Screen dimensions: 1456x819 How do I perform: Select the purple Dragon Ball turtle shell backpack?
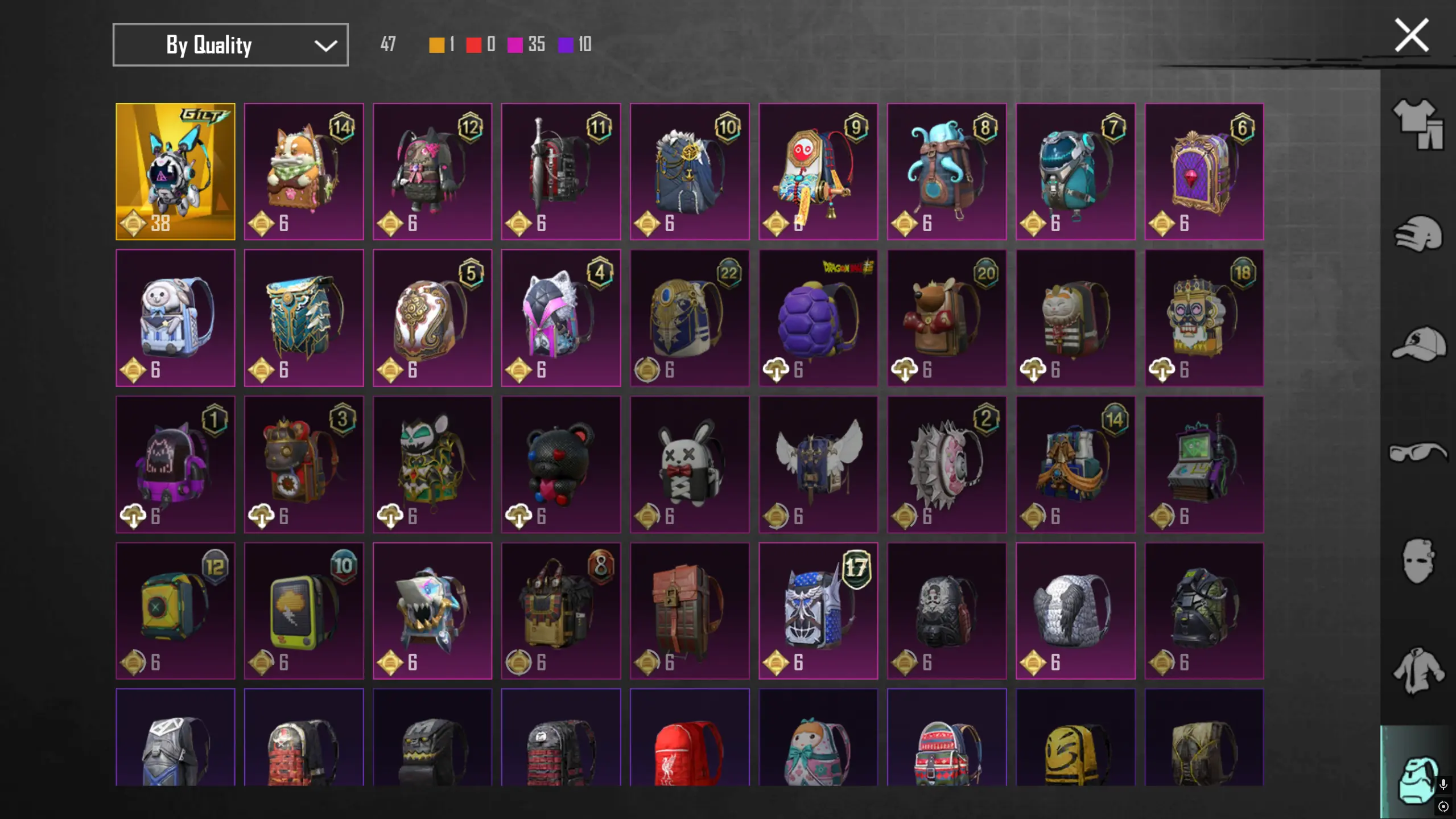[818, 318]
